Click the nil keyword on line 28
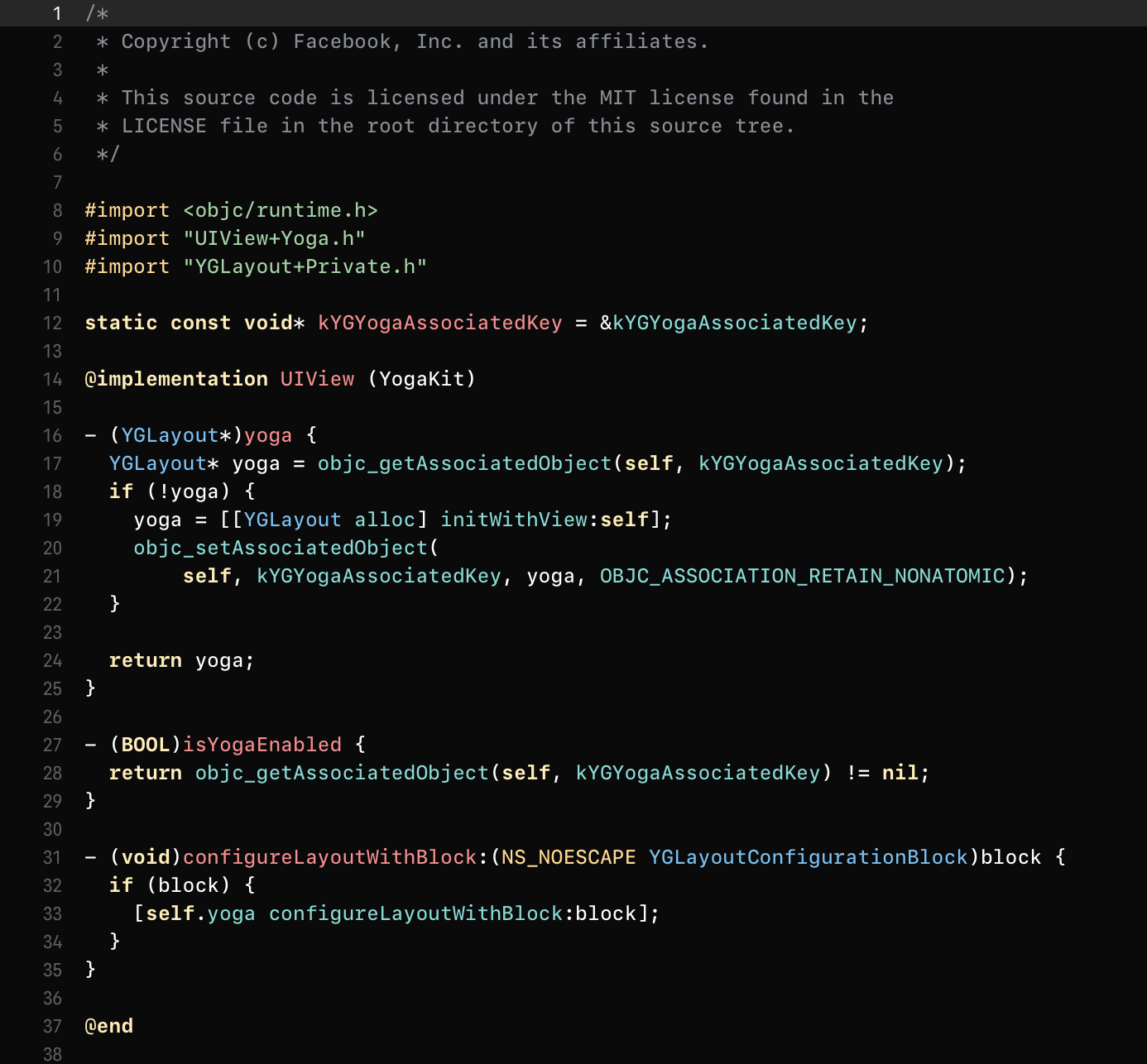Image resolution: width=1147 pixels, height=1064 pixels. tap(900, 773)
